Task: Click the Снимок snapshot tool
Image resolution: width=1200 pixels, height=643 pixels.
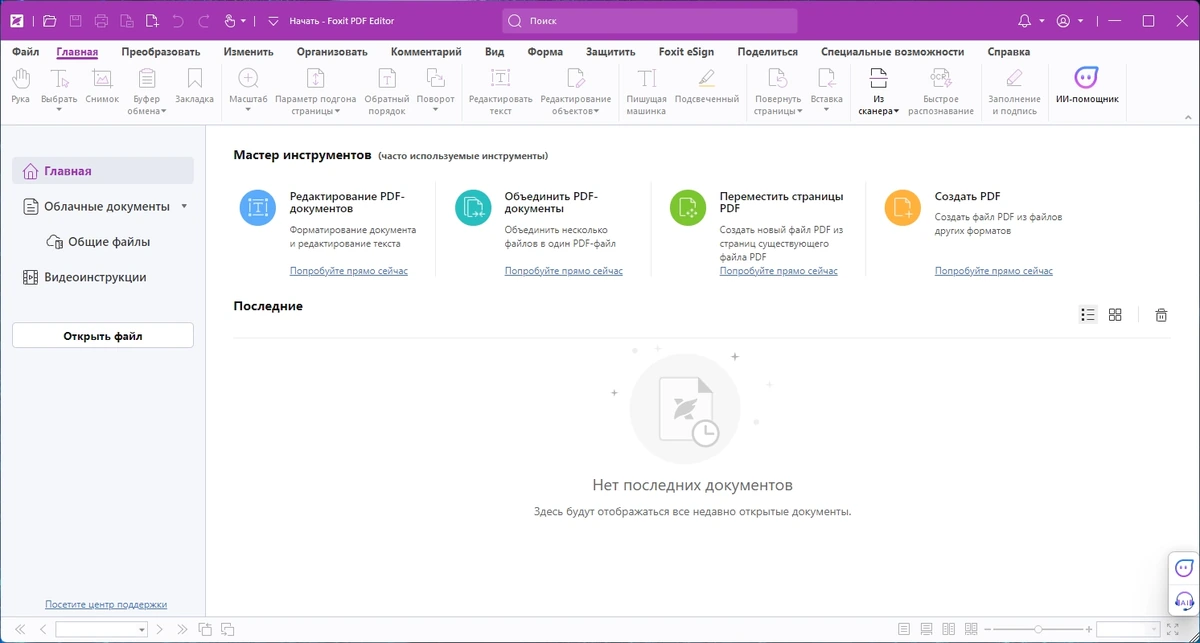Action: click(x=102, y=86)
